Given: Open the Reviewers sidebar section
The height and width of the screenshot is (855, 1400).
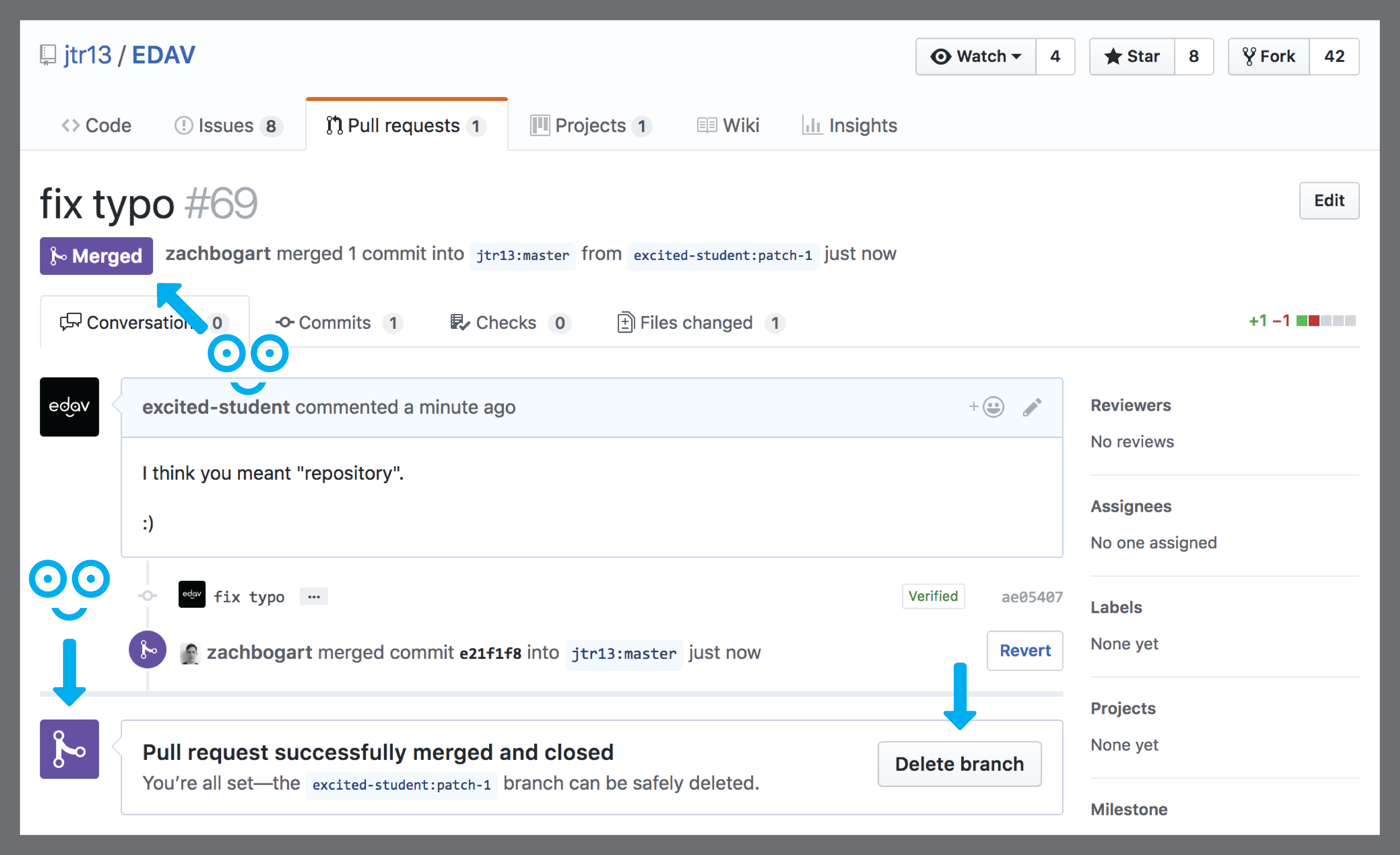Looking at the screenshot, I should [1131, 405].
